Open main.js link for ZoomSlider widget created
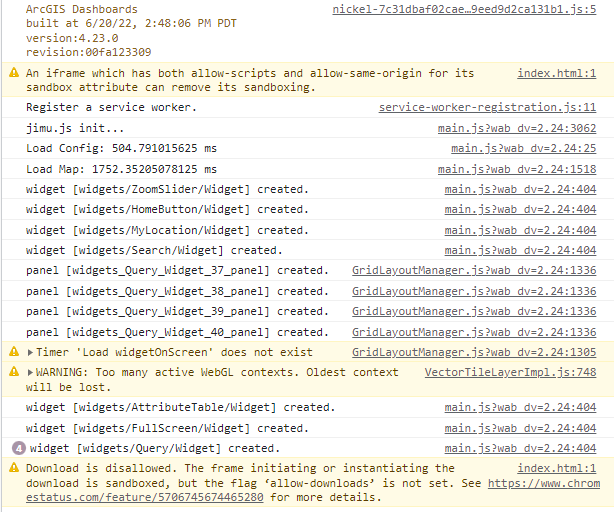The height and width of the screenshot is (512, 614). pos(520,189)
